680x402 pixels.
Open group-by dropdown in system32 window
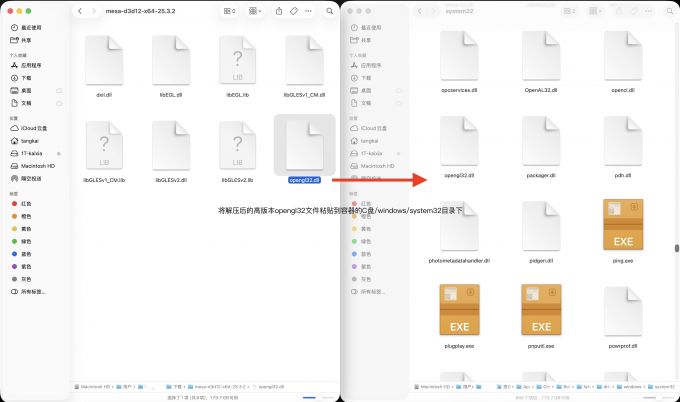[595, 11]
